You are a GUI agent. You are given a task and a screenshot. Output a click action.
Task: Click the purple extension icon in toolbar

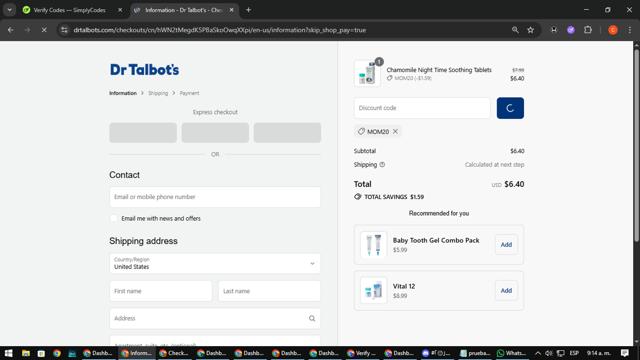click(x=571, y=30)
